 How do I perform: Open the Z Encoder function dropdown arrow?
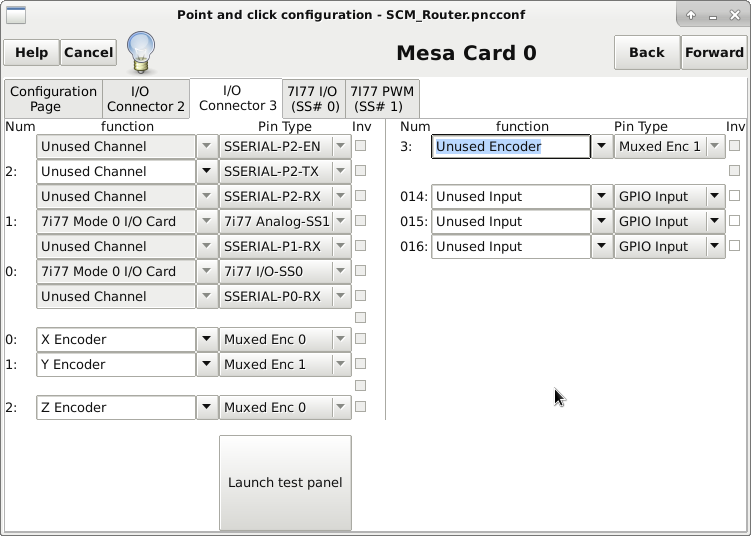(207, 408)
